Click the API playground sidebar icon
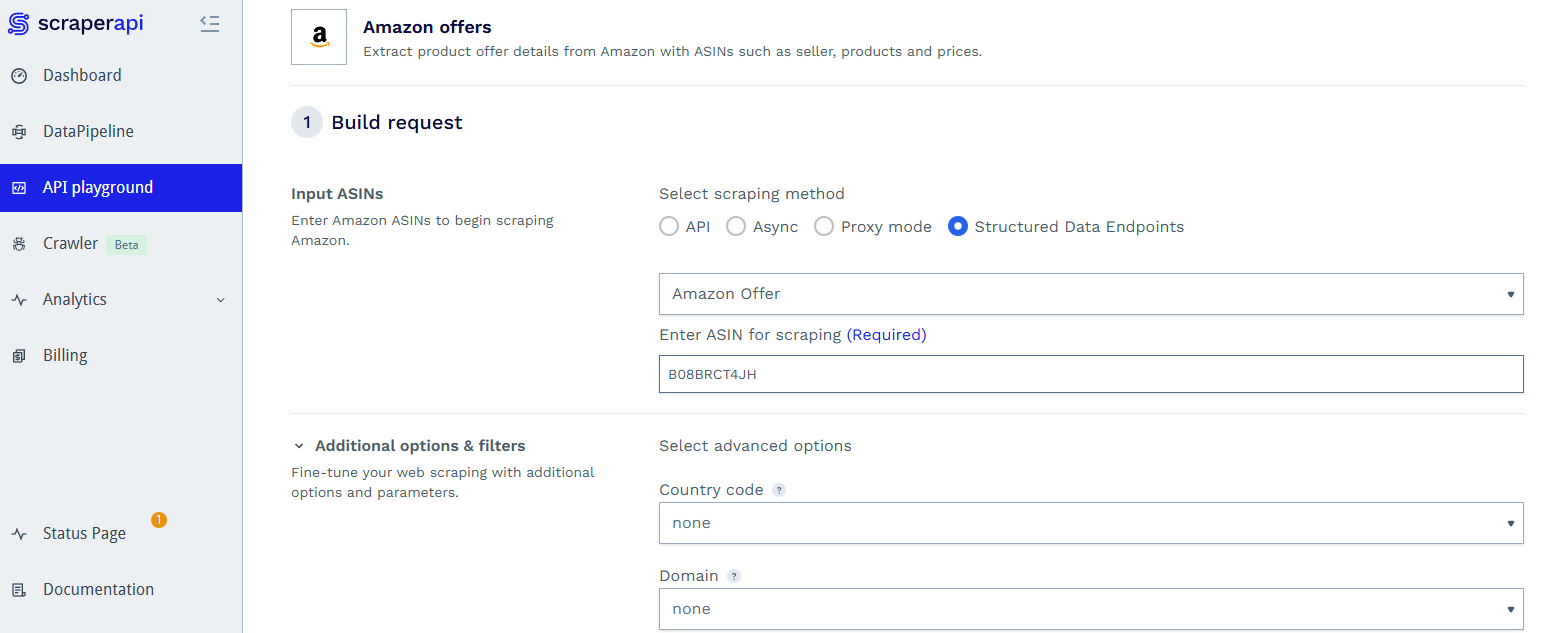1550x633 pixels. pyautogui.click(x=17, y=187)
